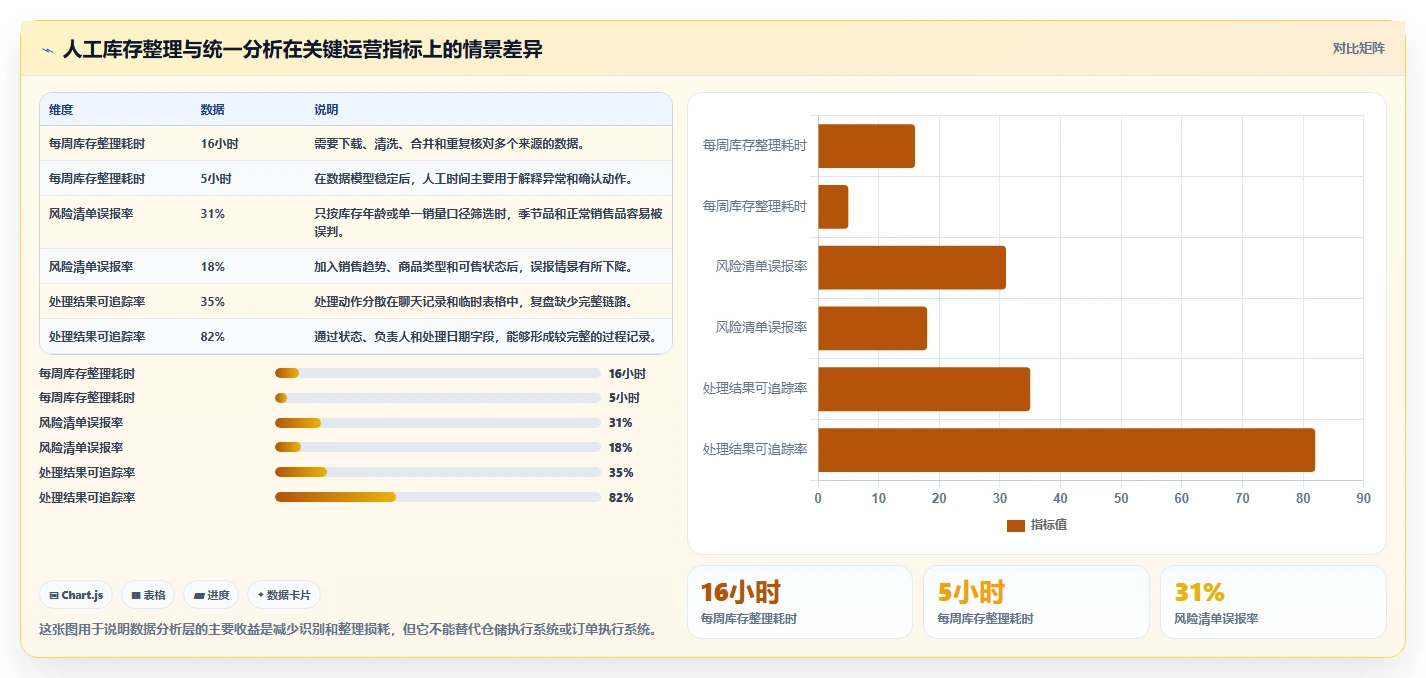The image size is (1426, 678).
Task: Click the progress bar labeled 31%
Action: tap(438, 423)
